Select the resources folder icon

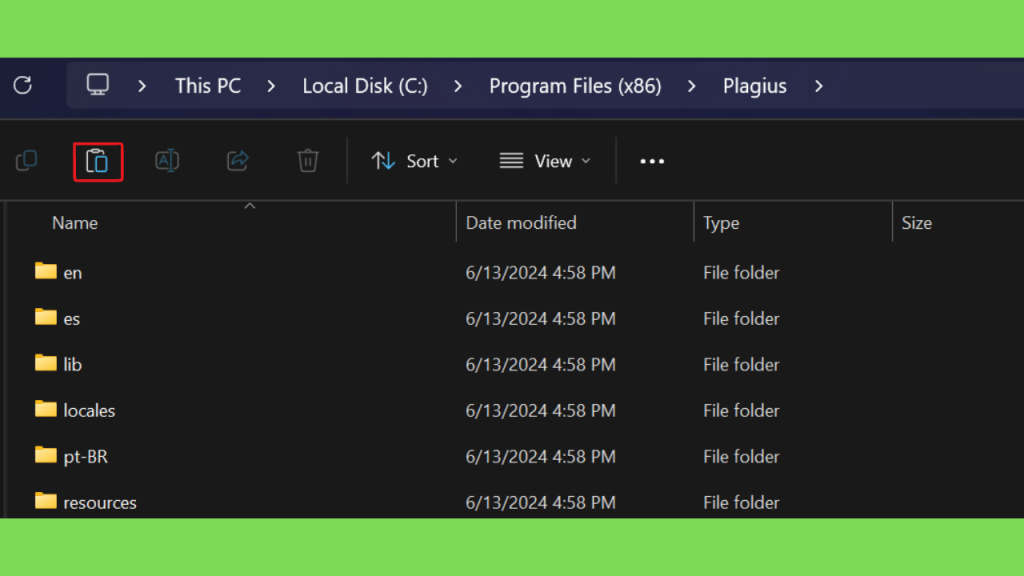(x=46, y=501)
